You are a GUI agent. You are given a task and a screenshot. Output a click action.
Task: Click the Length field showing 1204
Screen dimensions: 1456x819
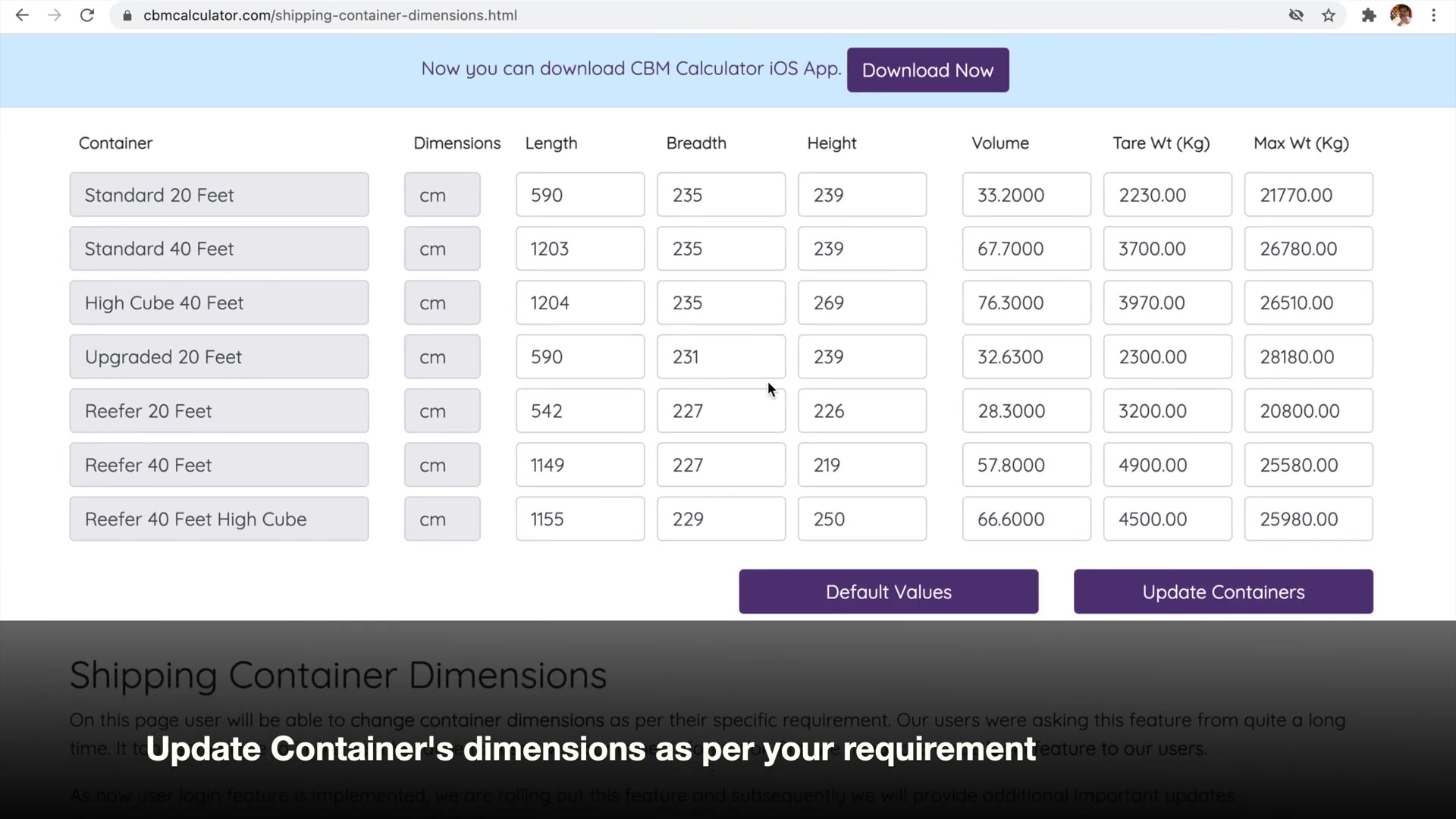click(x=579, y=303)
